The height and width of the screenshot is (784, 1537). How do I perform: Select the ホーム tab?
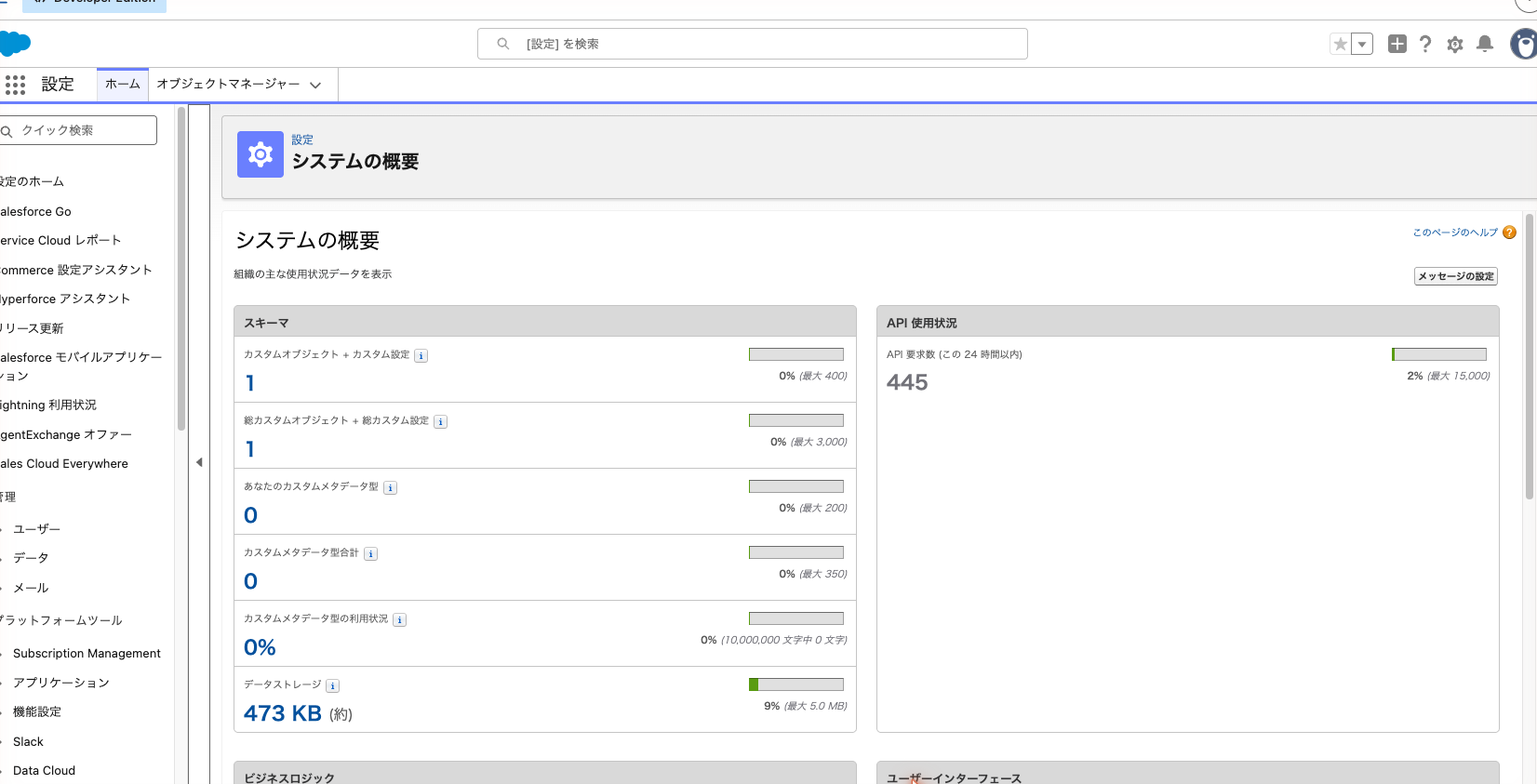[123, 84]
